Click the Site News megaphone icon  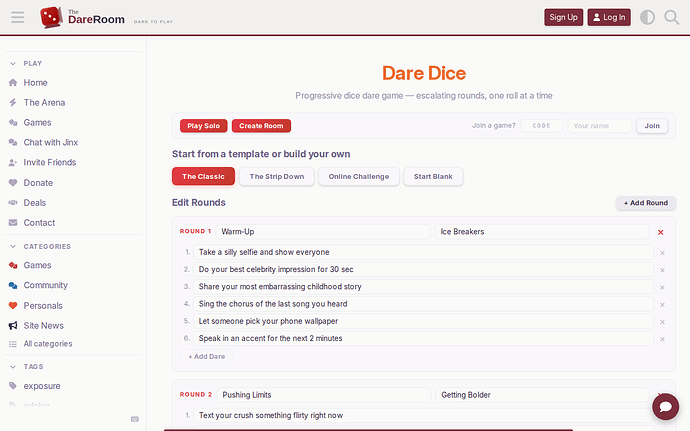pos(13,325)
